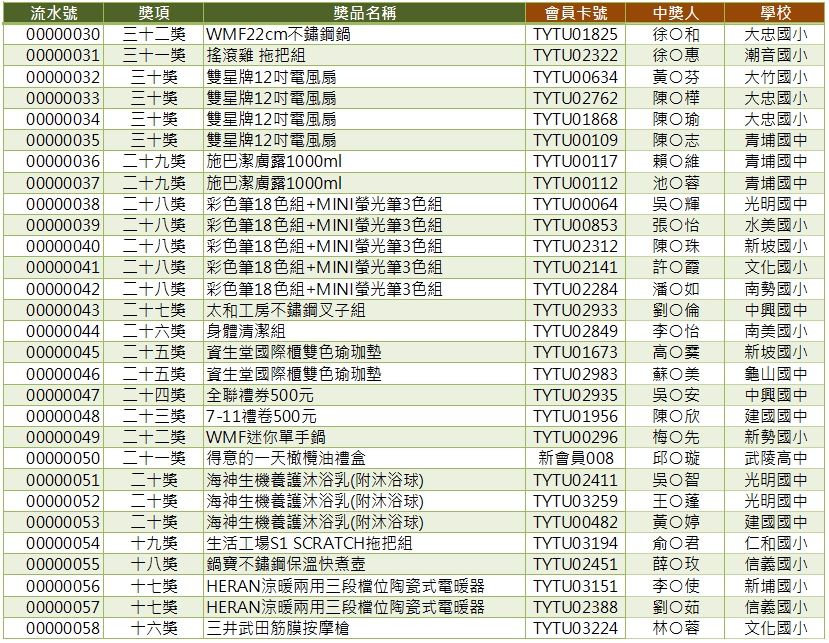Select serial number 00000044
Screen dimensions: 829x643
[x=63, y=332]
